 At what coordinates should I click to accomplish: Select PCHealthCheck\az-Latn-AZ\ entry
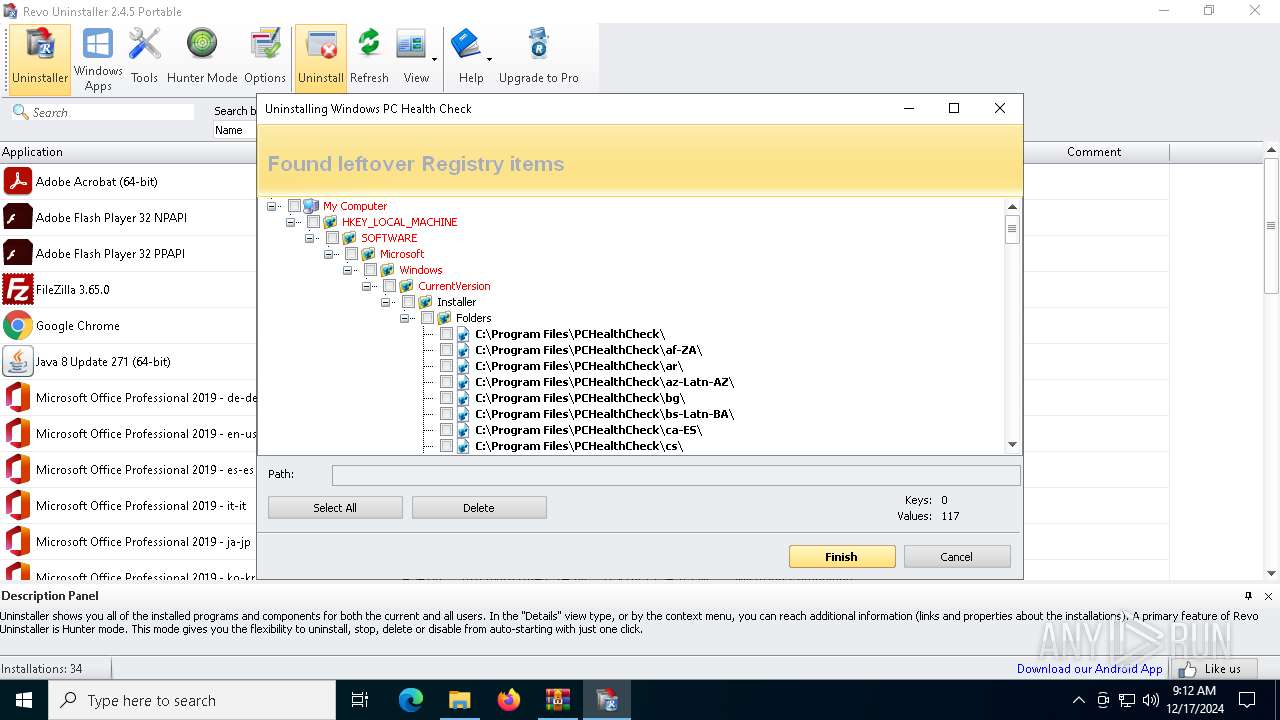tap(604, 382)
